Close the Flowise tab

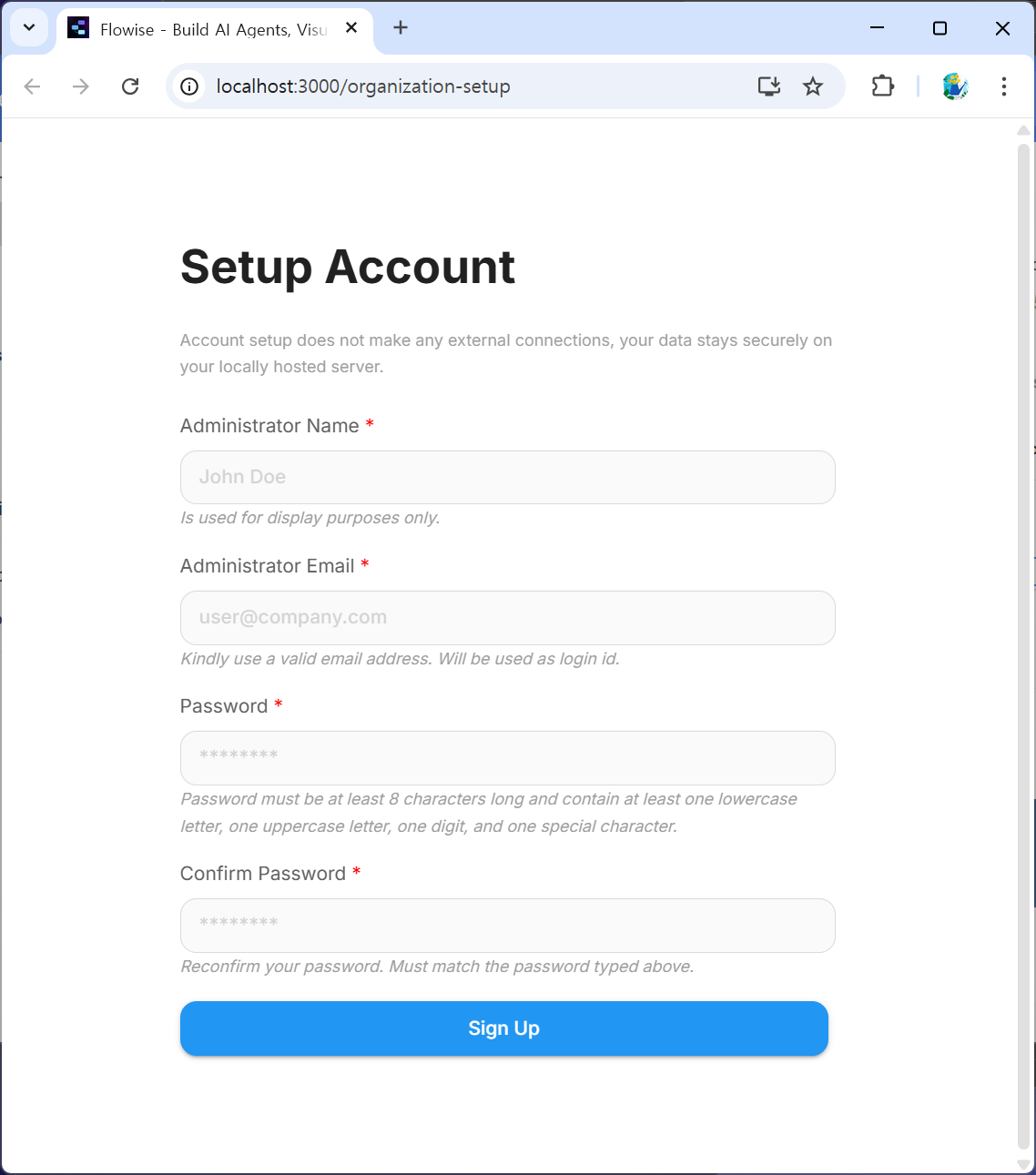[x=351, y=28]
